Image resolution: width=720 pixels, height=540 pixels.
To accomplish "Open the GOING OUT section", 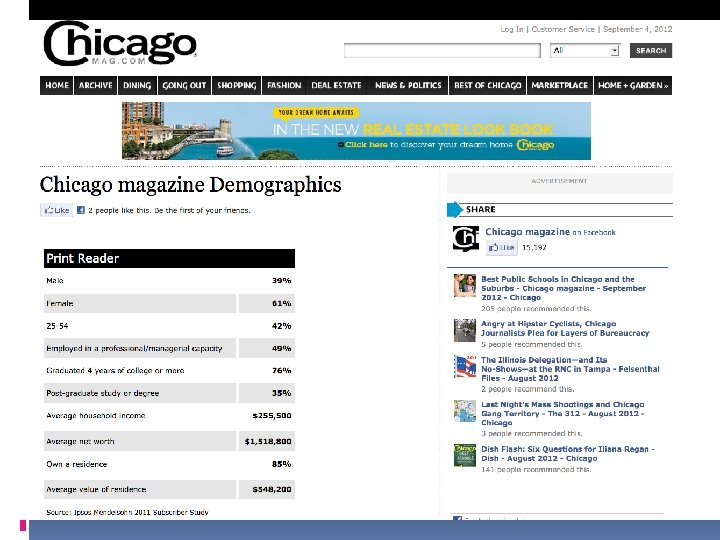I will click(184, 85).
